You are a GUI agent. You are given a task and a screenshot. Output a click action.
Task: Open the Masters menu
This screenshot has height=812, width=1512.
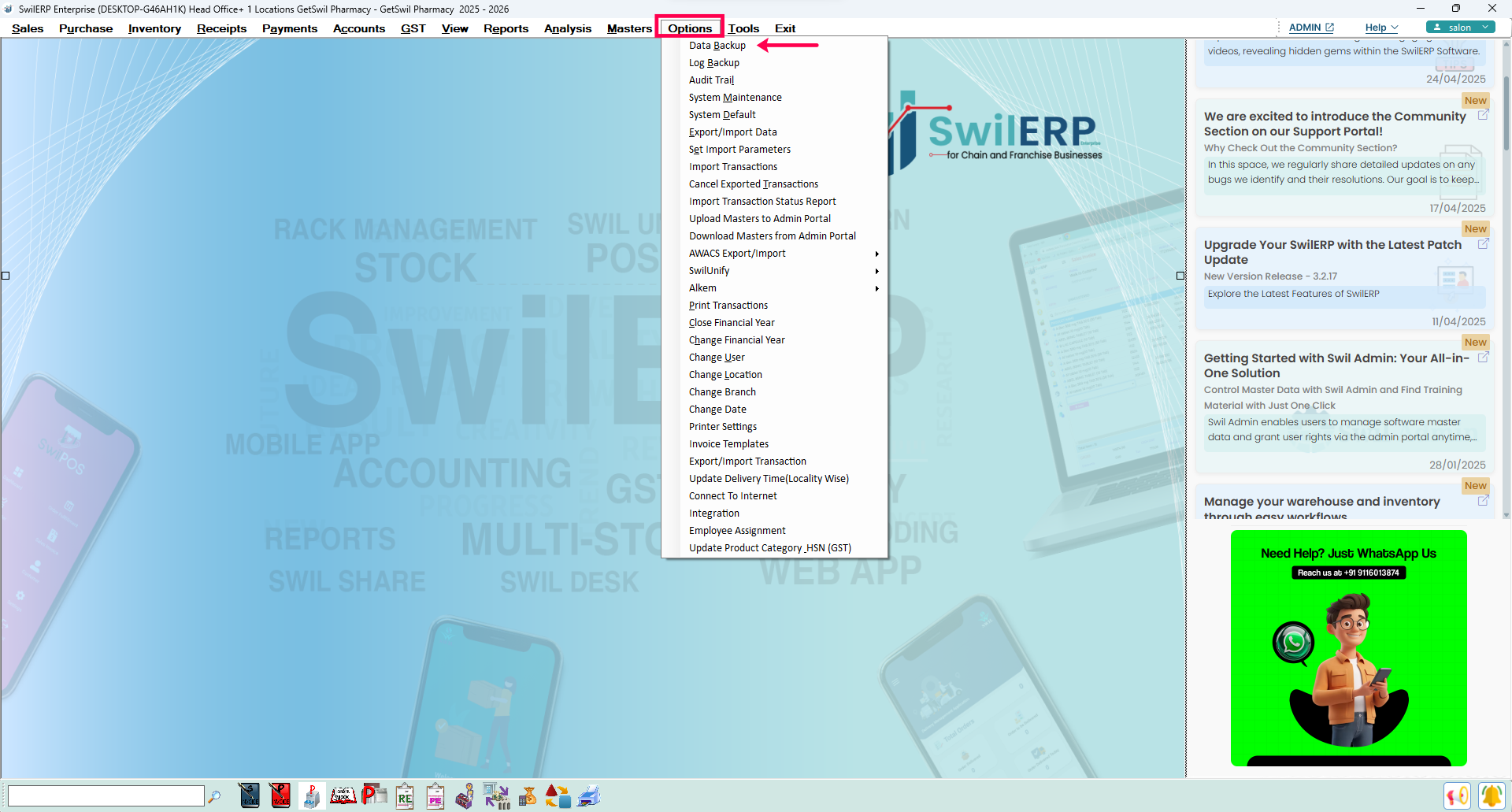click(629, 28)
